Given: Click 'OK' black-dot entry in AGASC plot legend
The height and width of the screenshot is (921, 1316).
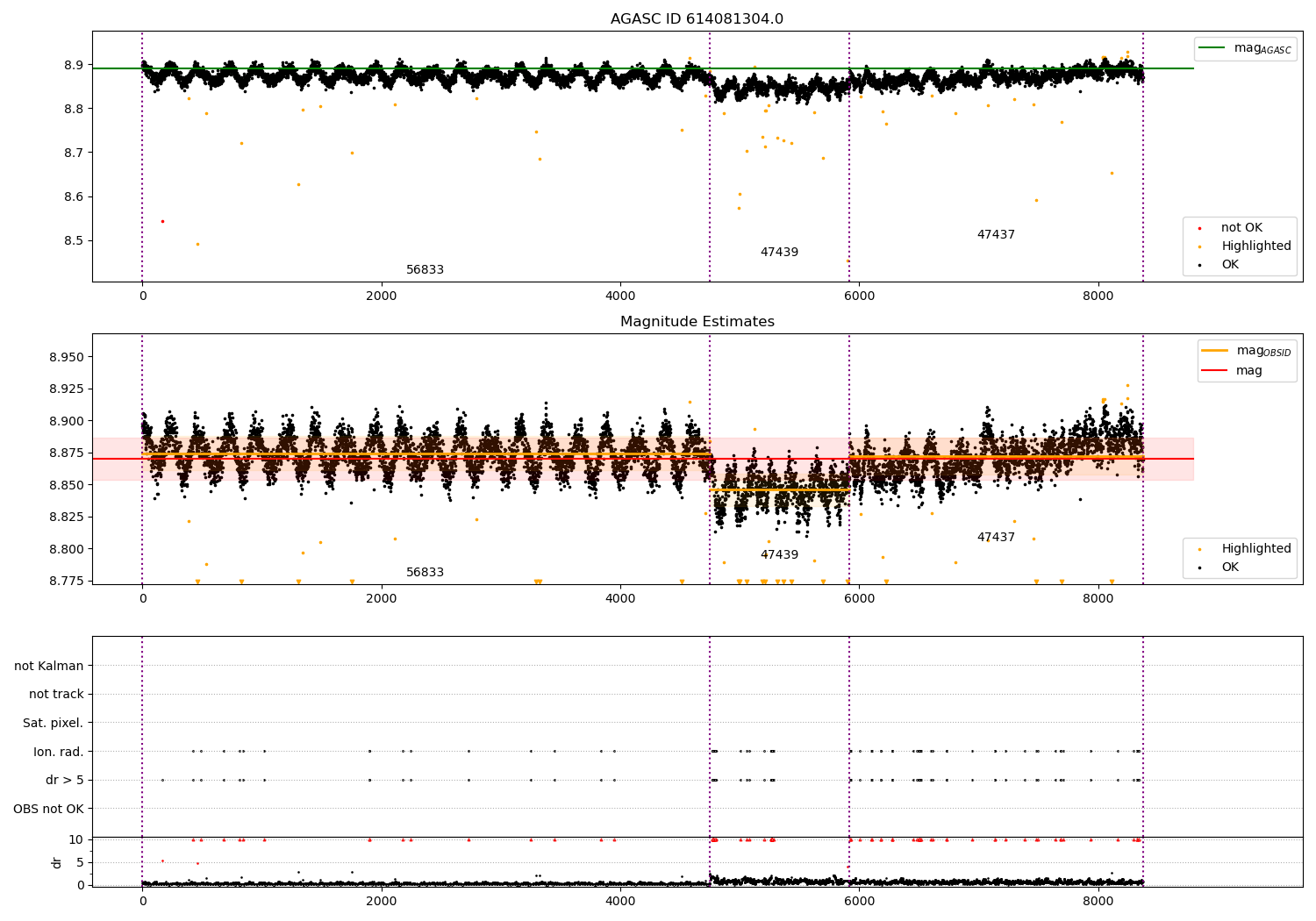Looking at the screenshot, I should click(x=1230, y=265).
